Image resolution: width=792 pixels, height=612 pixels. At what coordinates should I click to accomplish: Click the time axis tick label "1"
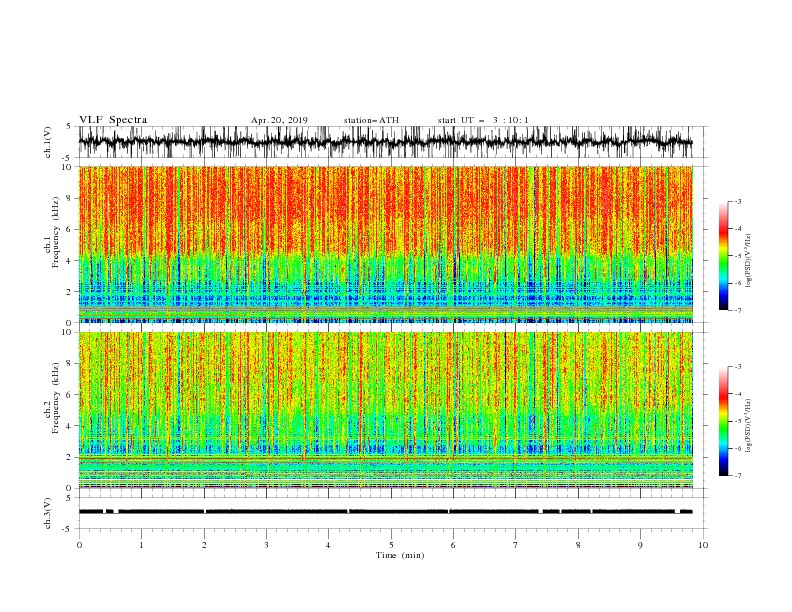[141, 545]
